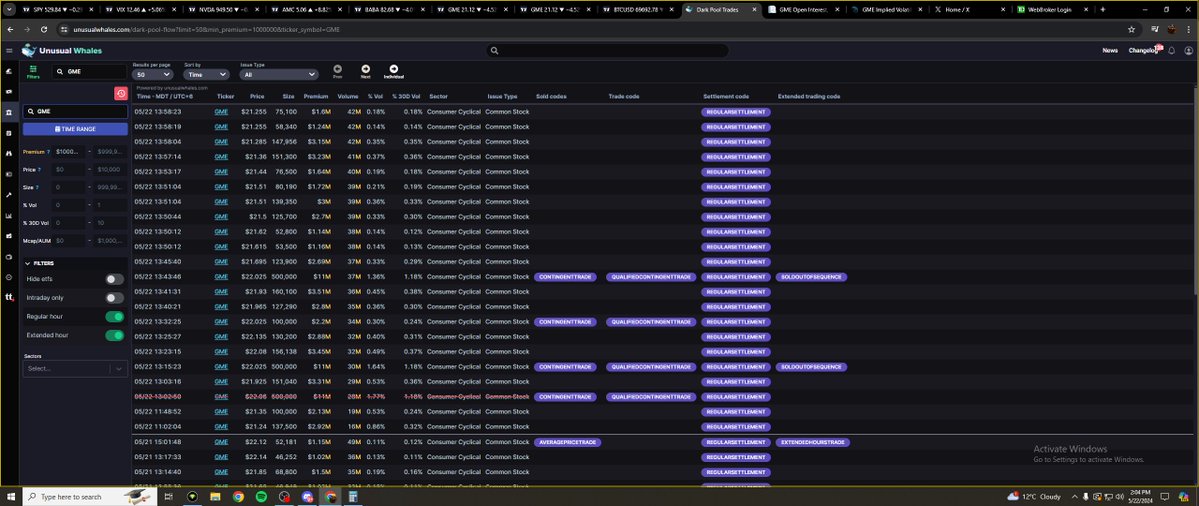1199x506 pixels.
Task: Open the Sectors select dropdown
Action: 75,368
